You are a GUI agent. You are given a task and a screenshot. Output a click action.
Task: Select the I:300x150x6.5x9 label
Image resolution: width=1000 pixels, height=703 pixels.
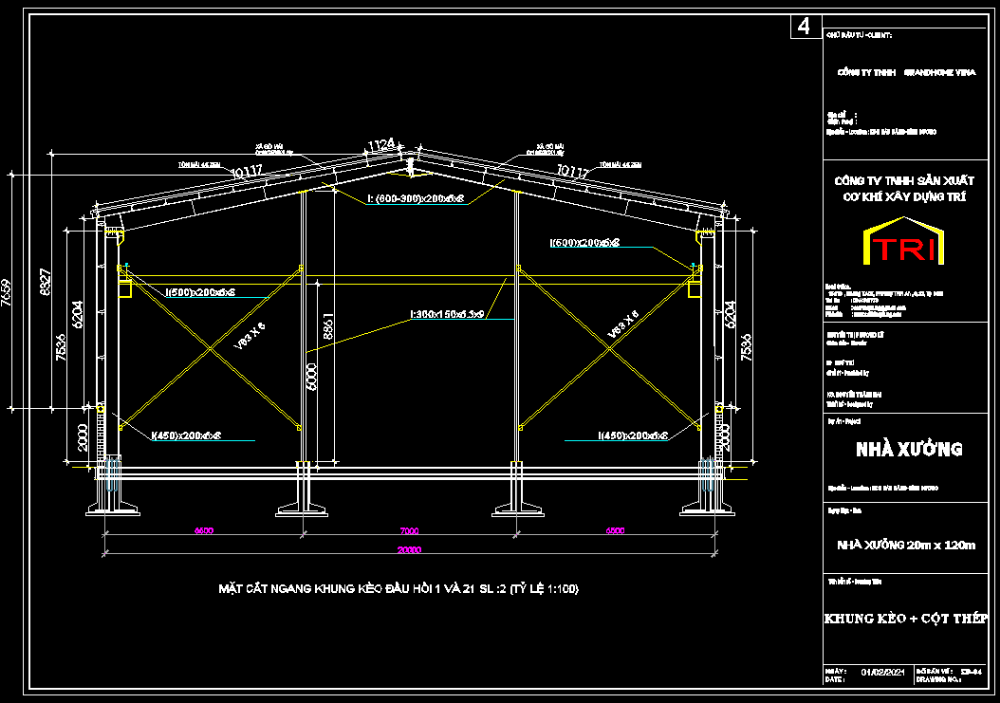pyautogui.click(x=448, y=314)
